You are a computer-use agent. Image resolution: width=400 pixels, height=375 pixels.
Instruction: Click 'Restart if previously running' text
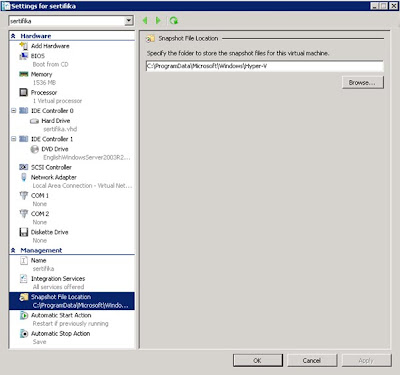pos(70,324)
